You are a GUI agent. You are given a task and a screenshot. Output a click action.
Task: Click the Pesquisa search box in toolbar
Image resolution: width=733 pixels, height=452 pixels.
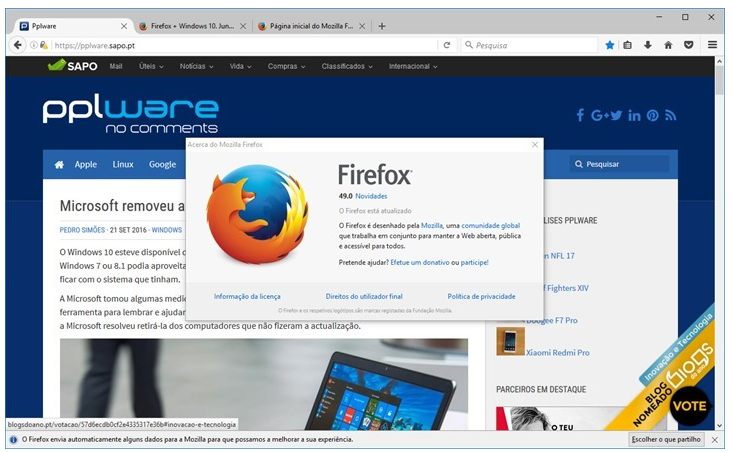click(x=529, y=45)
